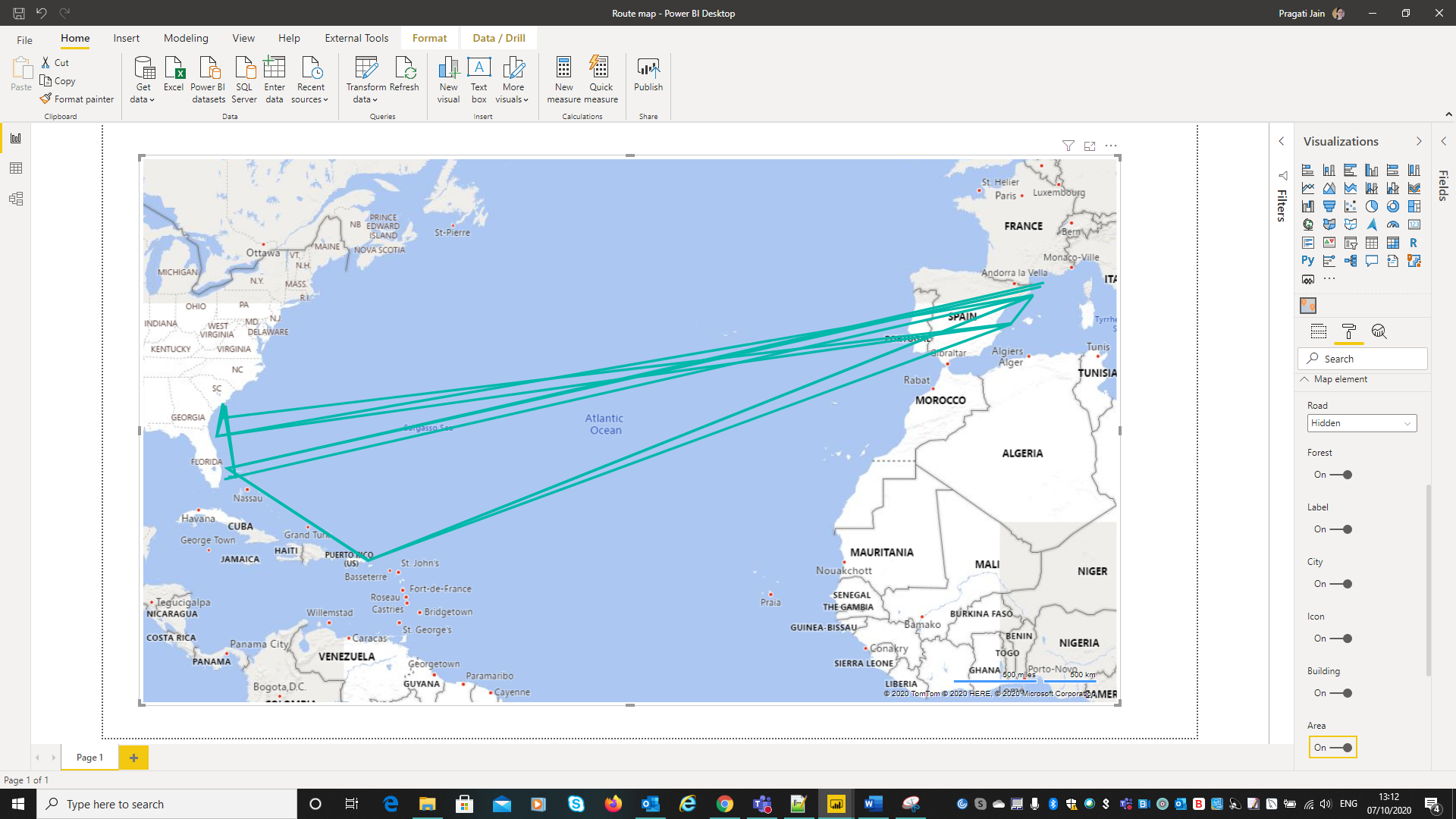Screen dimensions: 1456x819
Task: Switch to the View ribbon tab
Action: [243, 38]
